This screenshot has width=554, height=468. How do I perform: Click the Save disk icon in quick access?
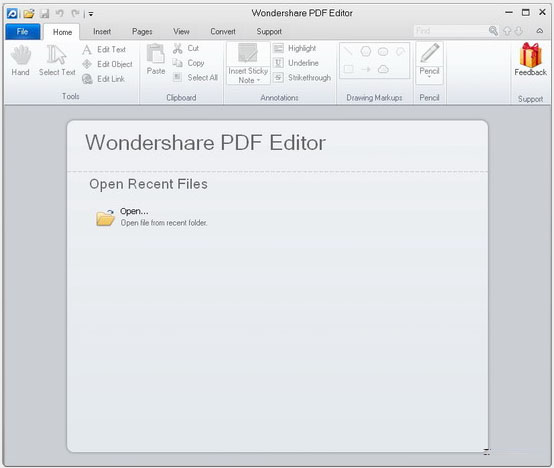[x=45, y=14]
